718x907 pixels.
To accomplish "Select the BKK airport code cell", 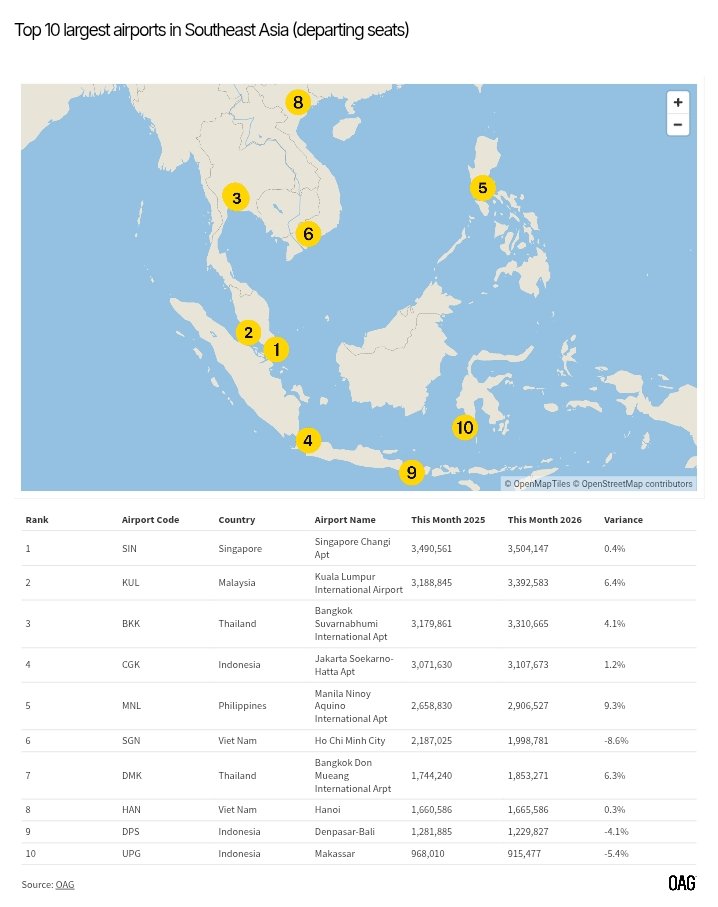I will point(131,624).
